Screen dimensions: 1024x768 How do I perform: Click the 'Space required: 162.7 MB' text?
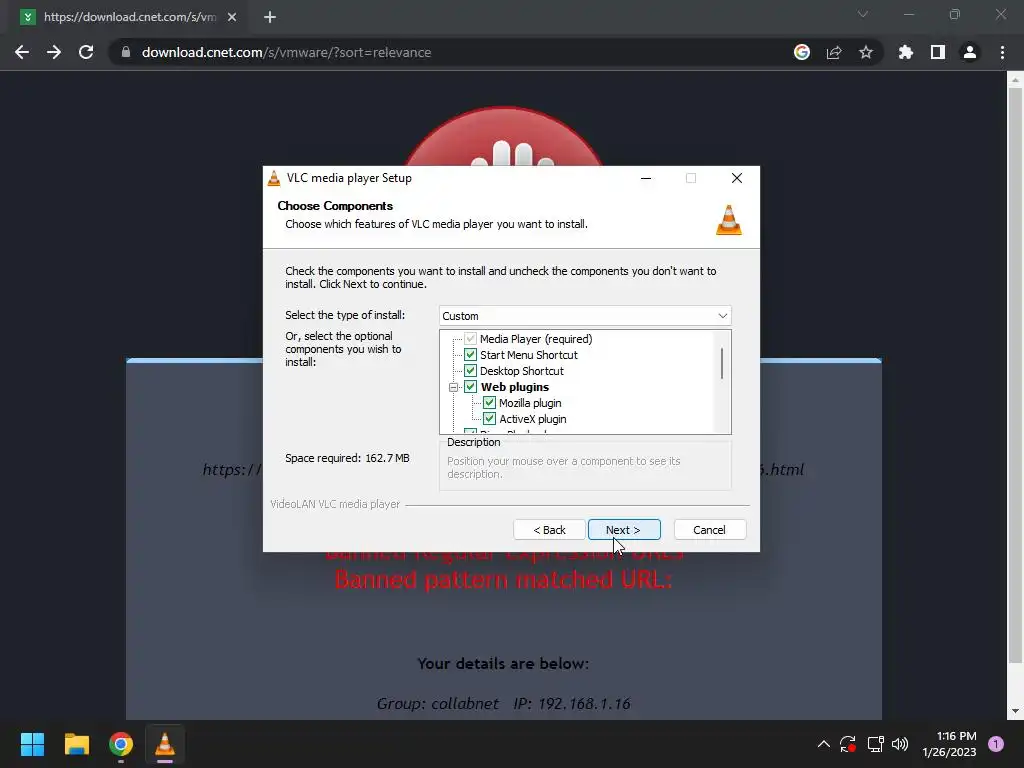tap(347, 458)
